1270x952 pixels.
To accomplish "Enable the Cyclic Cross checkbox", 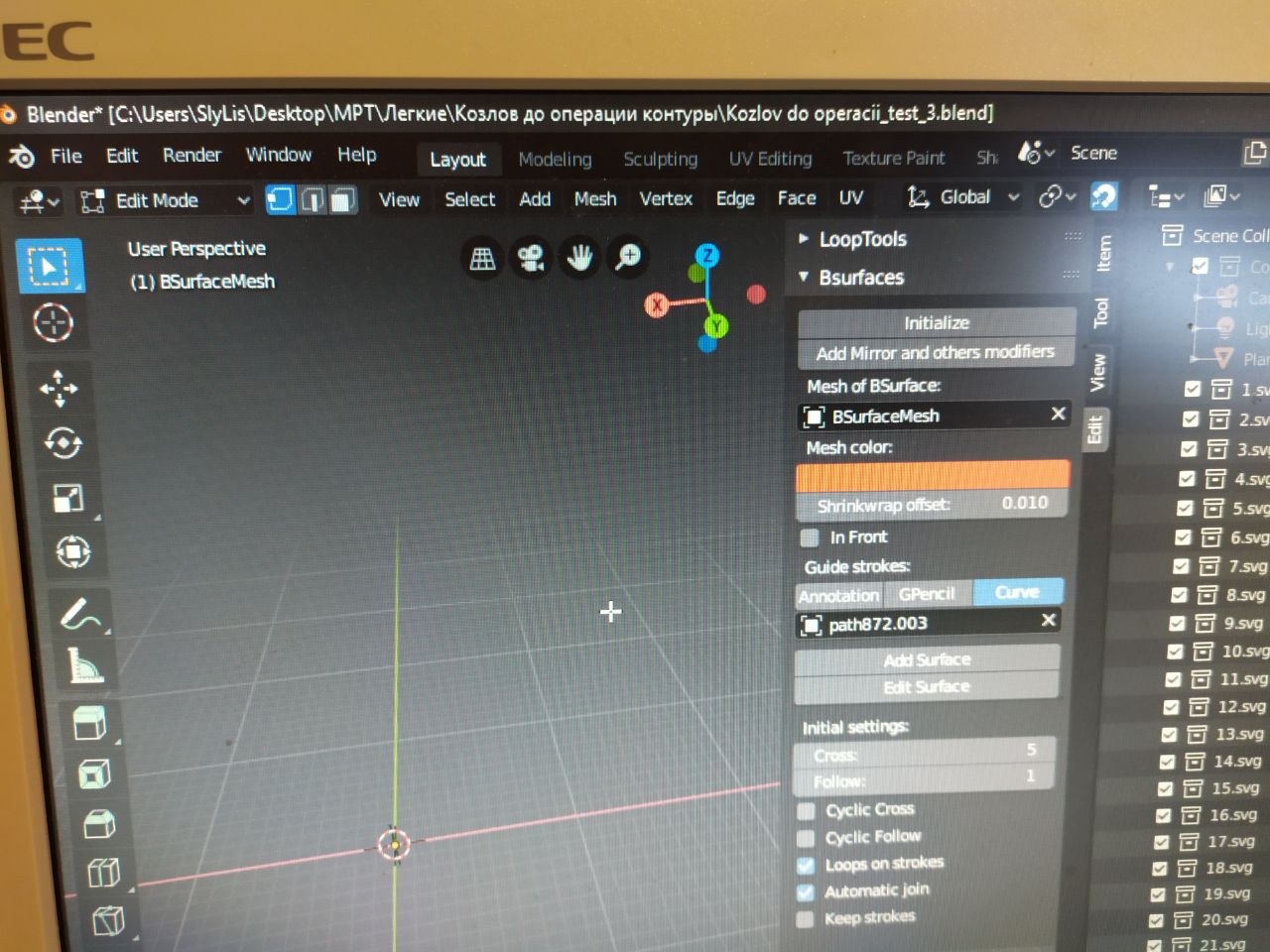I will click(x=807, y=811).
